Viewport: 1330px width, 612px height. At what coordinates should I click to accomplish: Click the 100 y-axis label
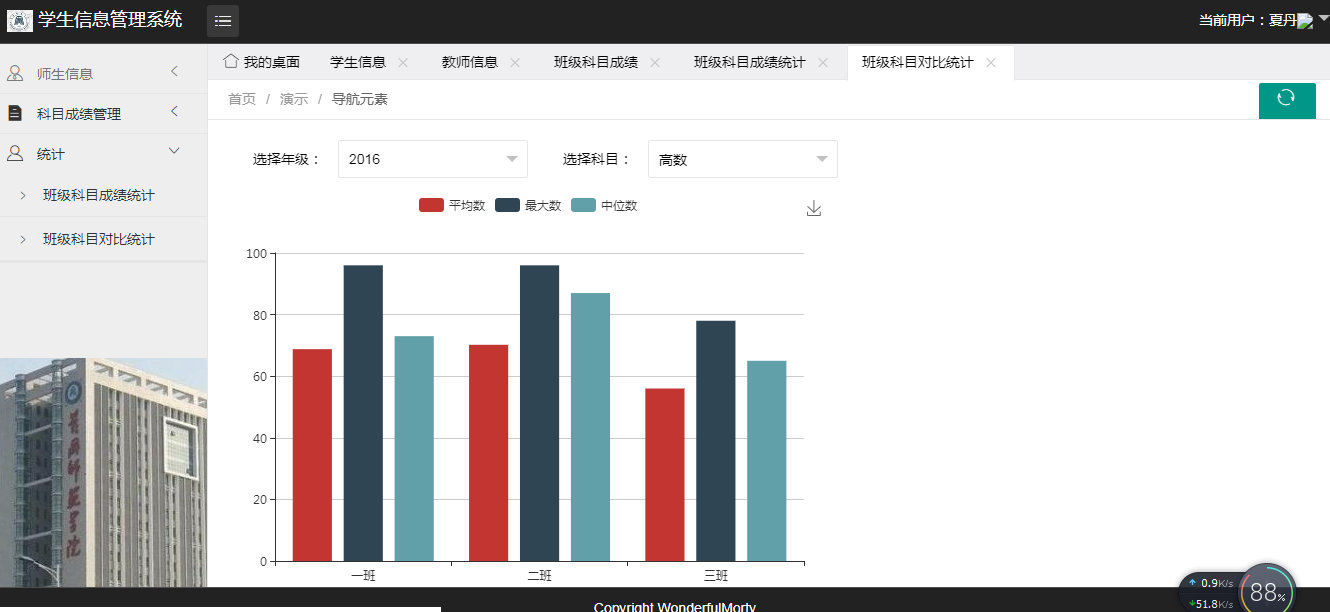click(x=256, y=254)
